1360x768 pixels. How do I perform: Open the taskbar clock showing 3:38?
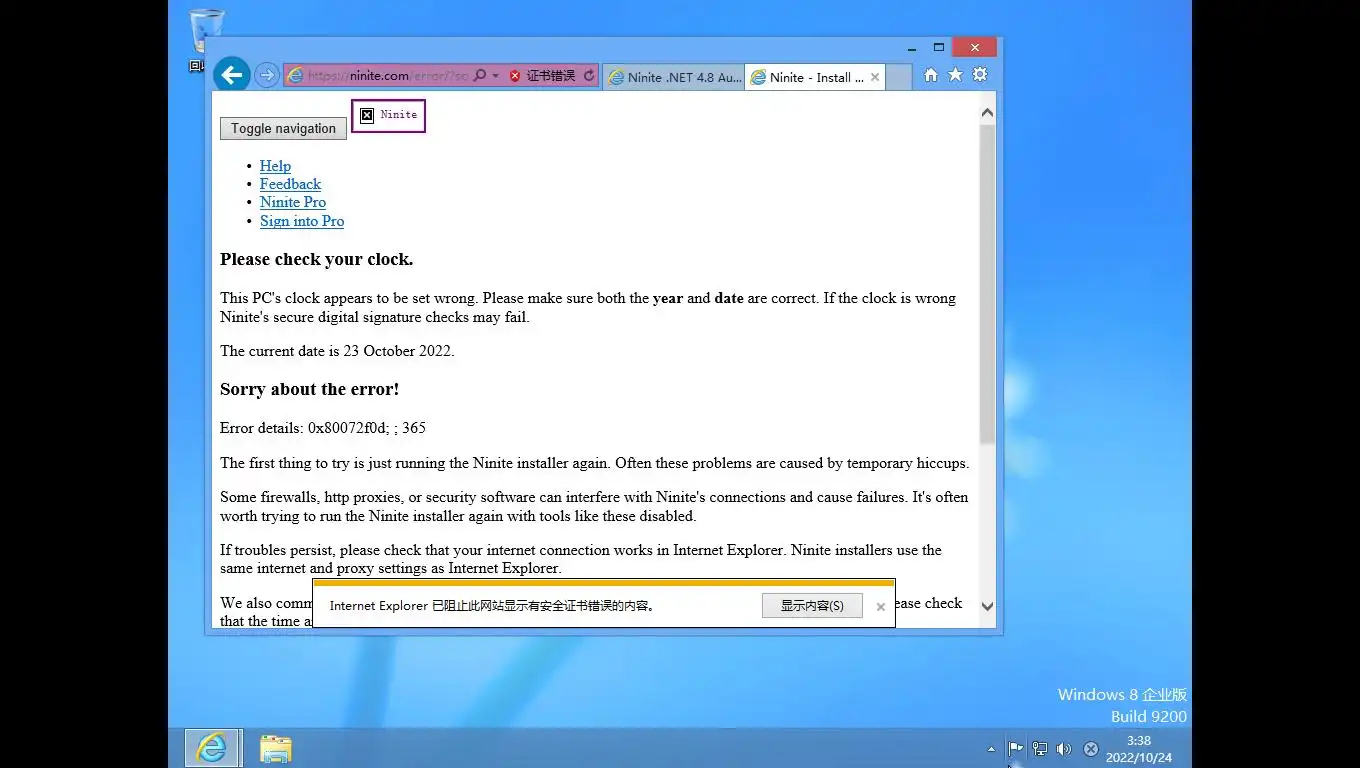point(1138,749)
